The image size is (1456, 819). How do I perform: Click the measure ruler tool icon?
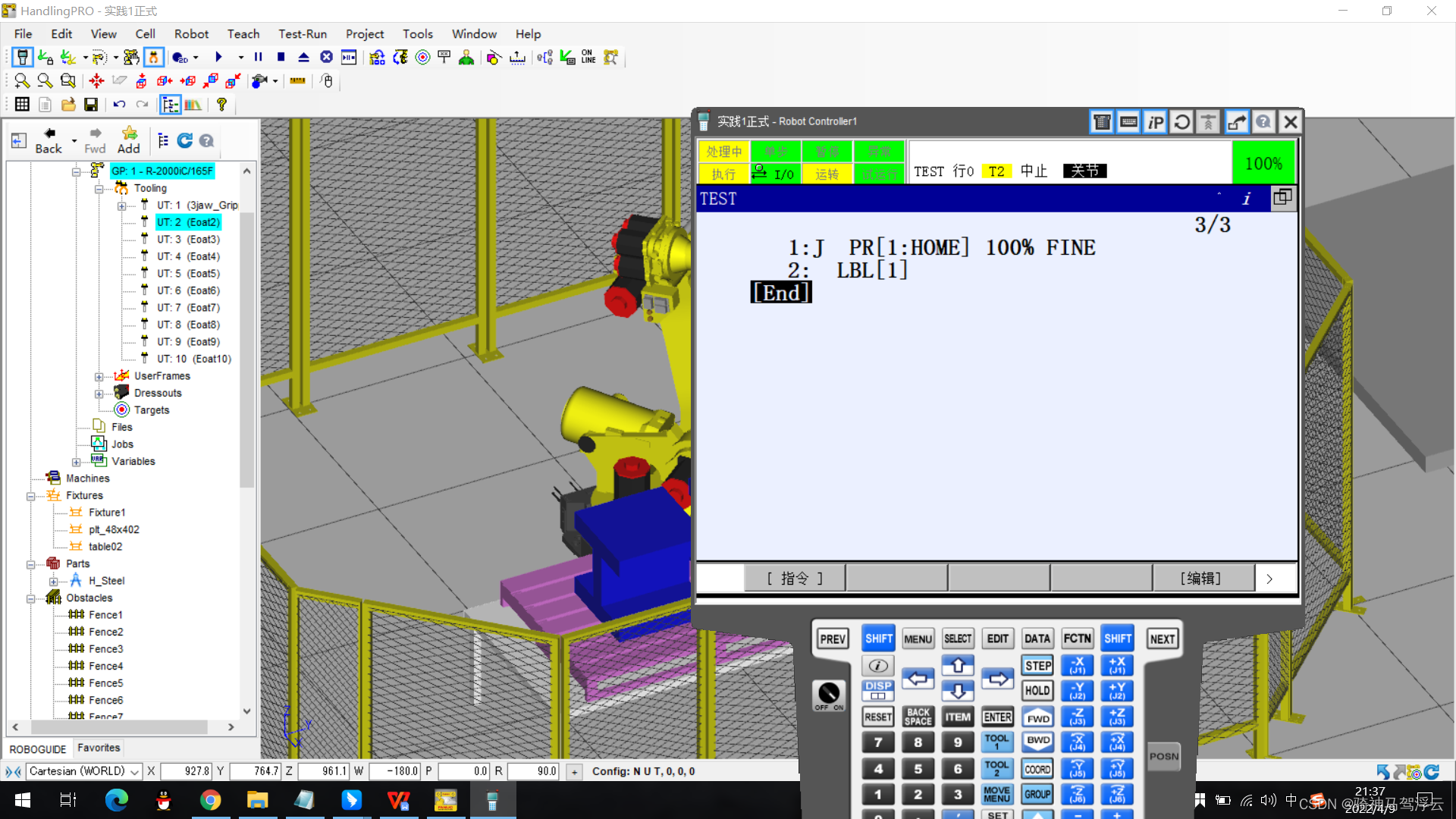(x=297, y=81)
